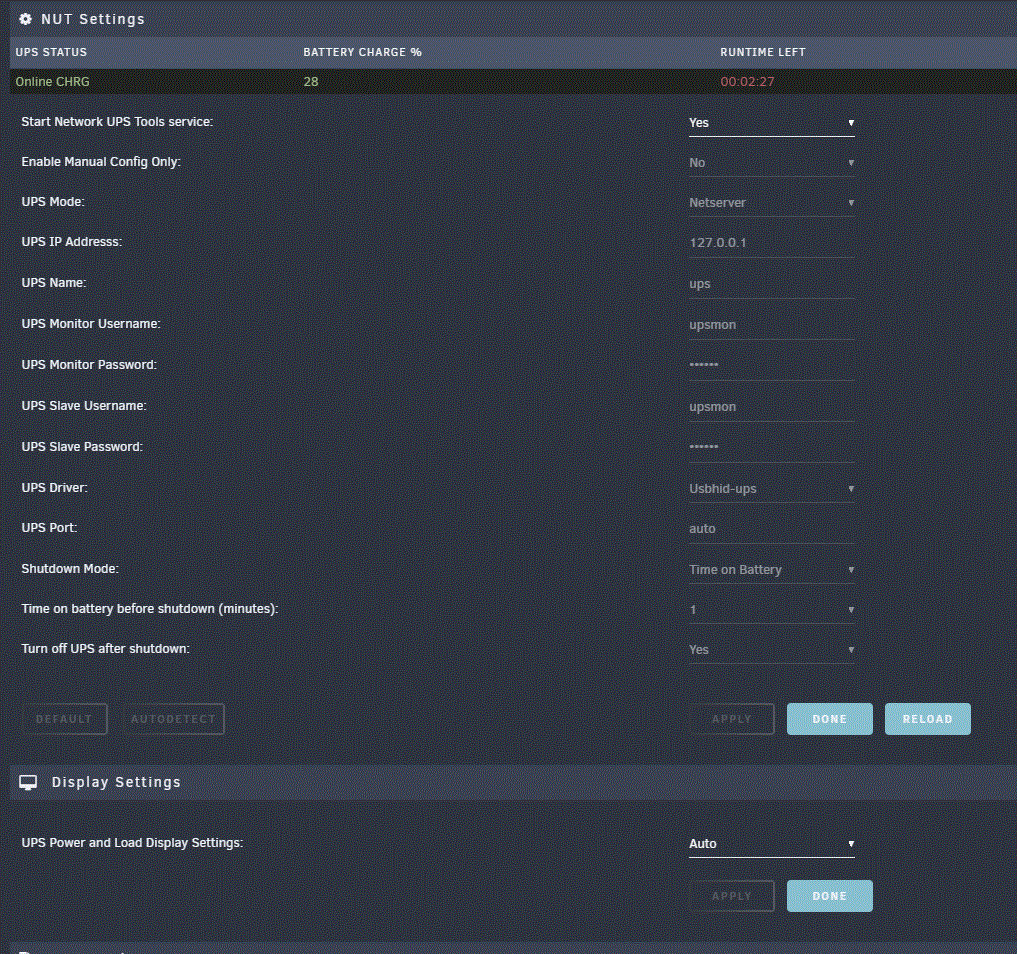Open the UPS Driver Usbhid-ups dropdown
The image size is (1017, 954).
click(771, 489)
